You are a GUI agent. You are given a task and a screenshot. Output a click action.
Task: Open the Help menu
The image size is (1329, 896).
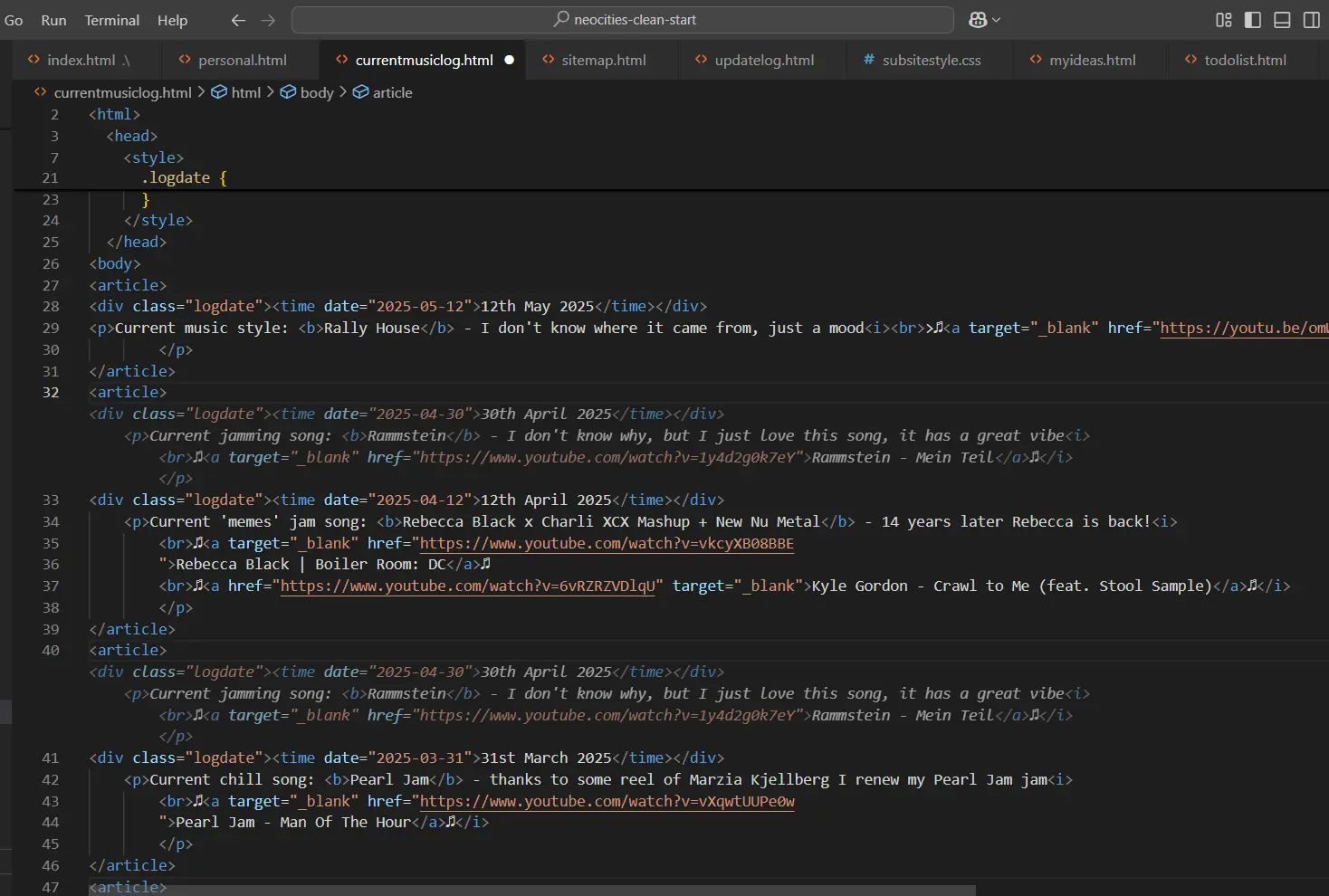click(172, 20)
